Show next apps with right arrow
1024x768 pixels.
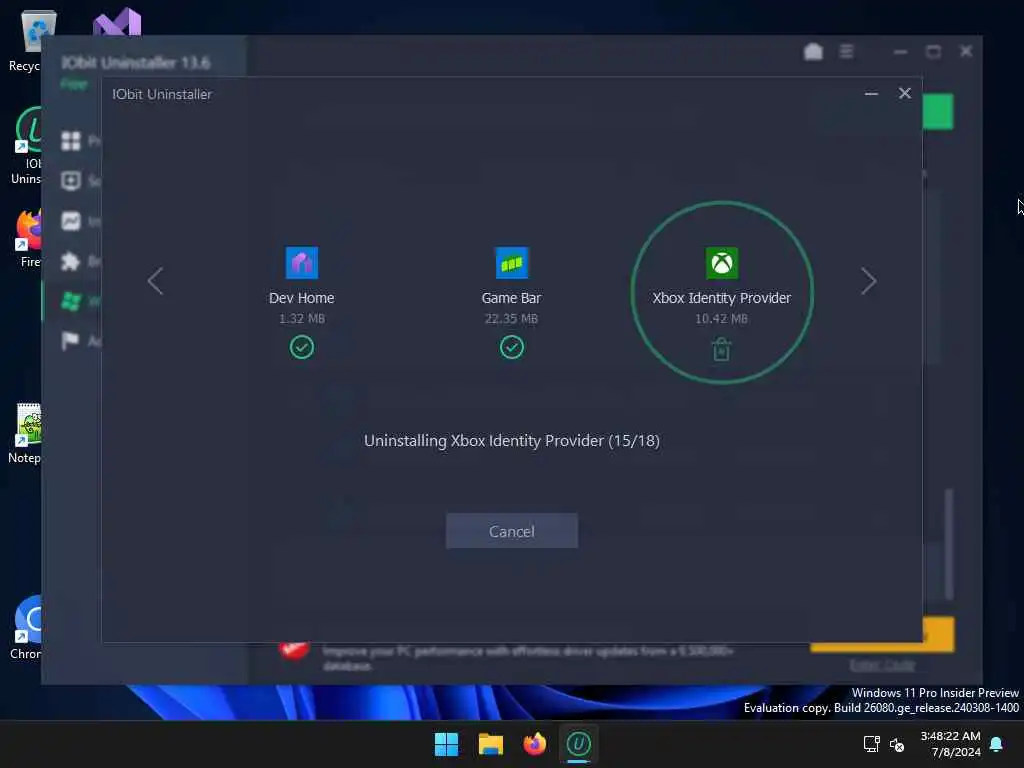click(868, 281)
